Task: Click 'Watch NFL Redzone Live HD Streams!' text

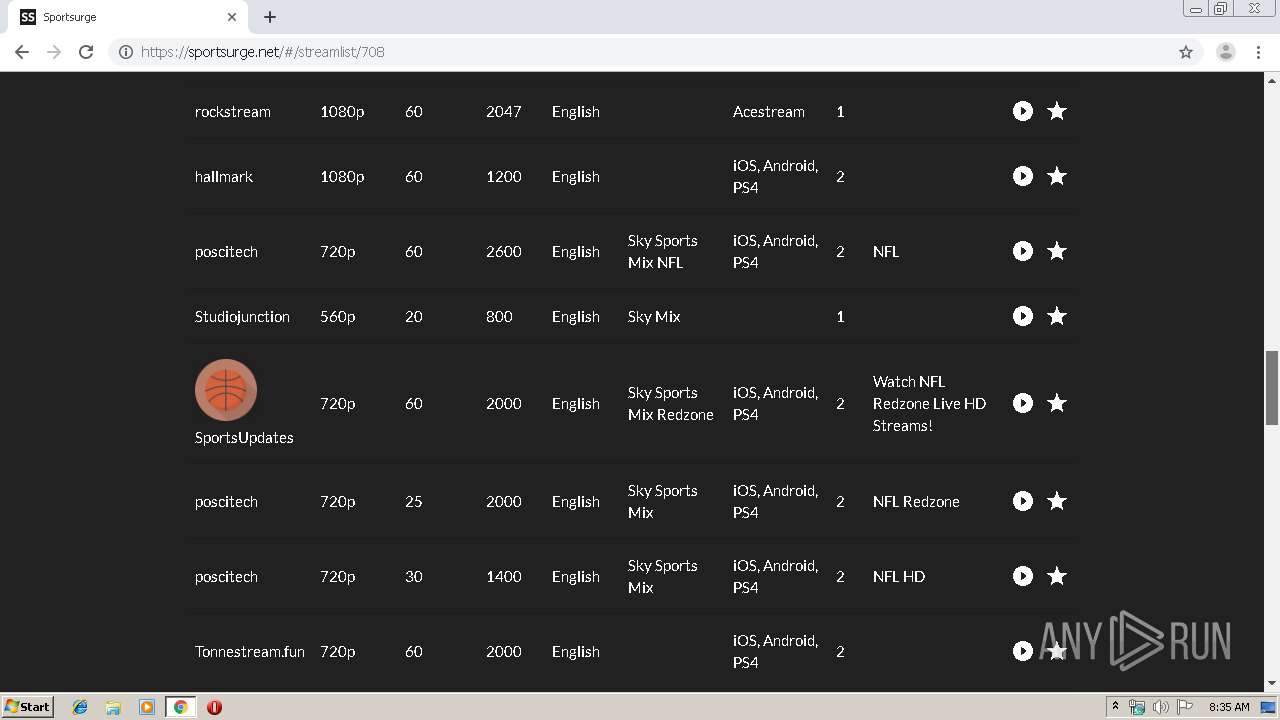Action: 929,403
